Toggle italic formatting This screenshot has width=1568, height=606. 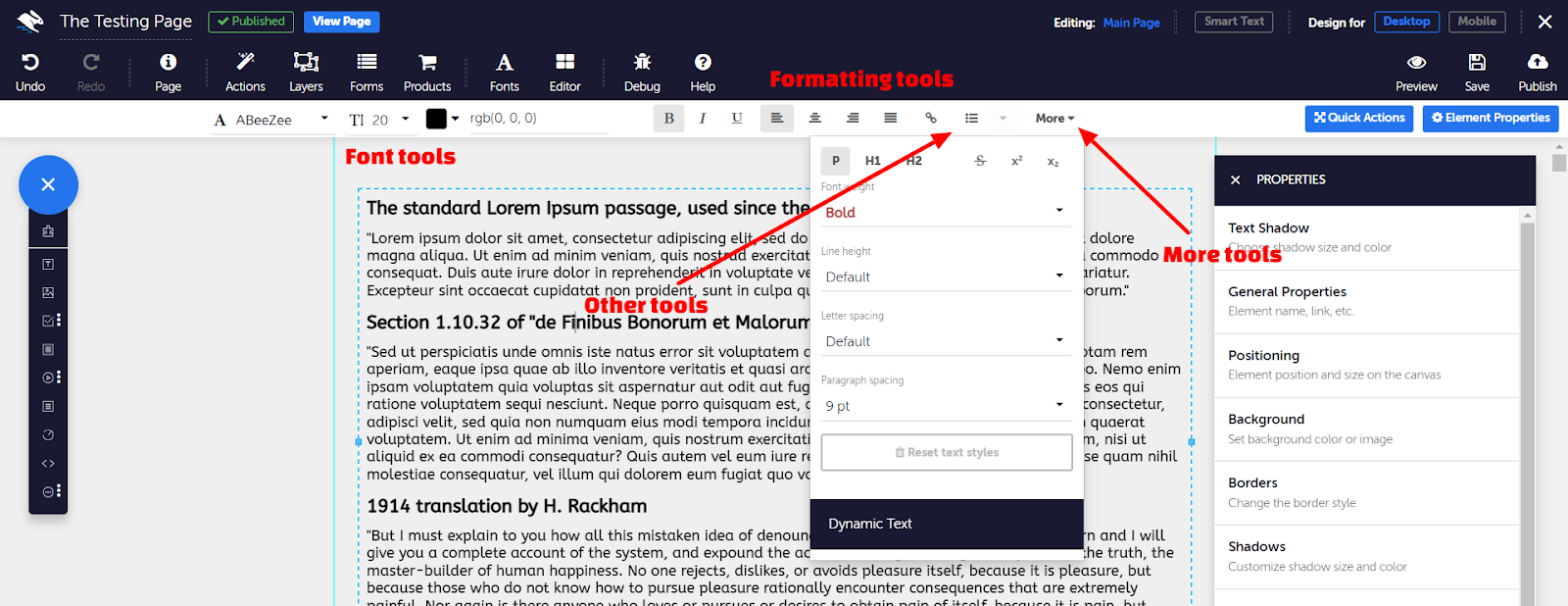click(x=703, y=119)
